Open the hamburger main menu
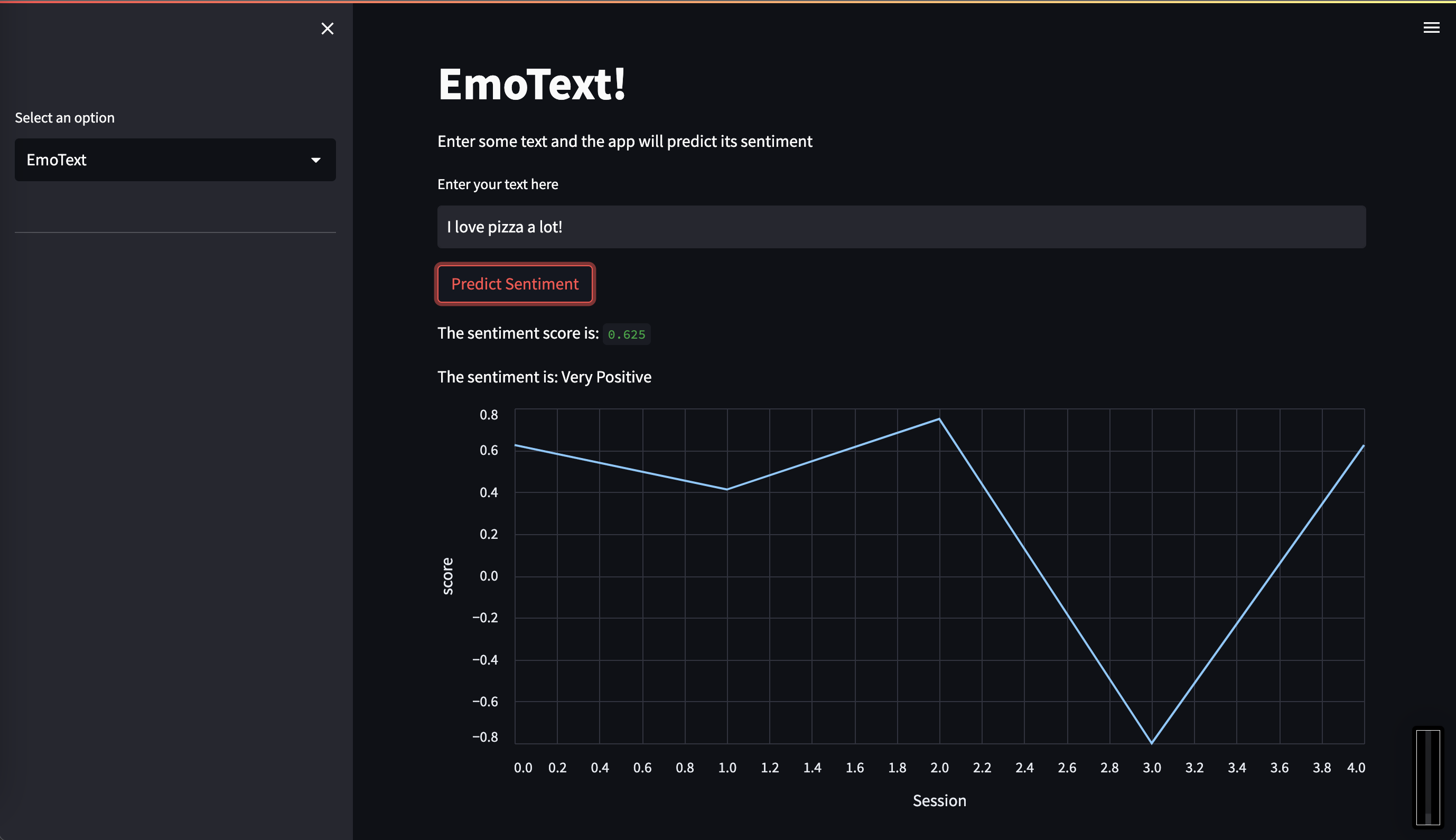 pos(1431,27)
